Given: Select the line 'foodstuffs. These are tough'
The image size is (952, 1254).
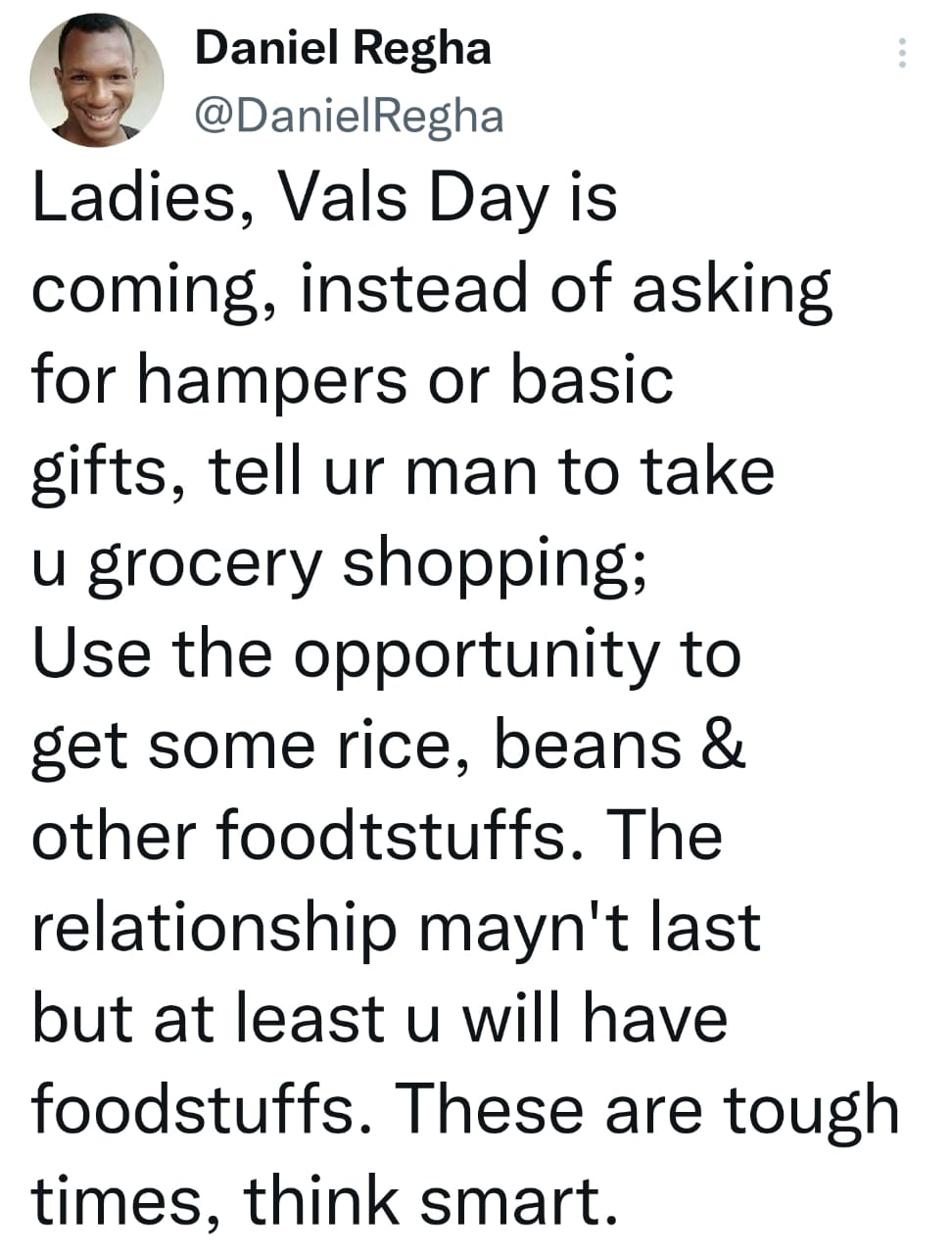Looking at the screenshot, I should [465, 1111].
